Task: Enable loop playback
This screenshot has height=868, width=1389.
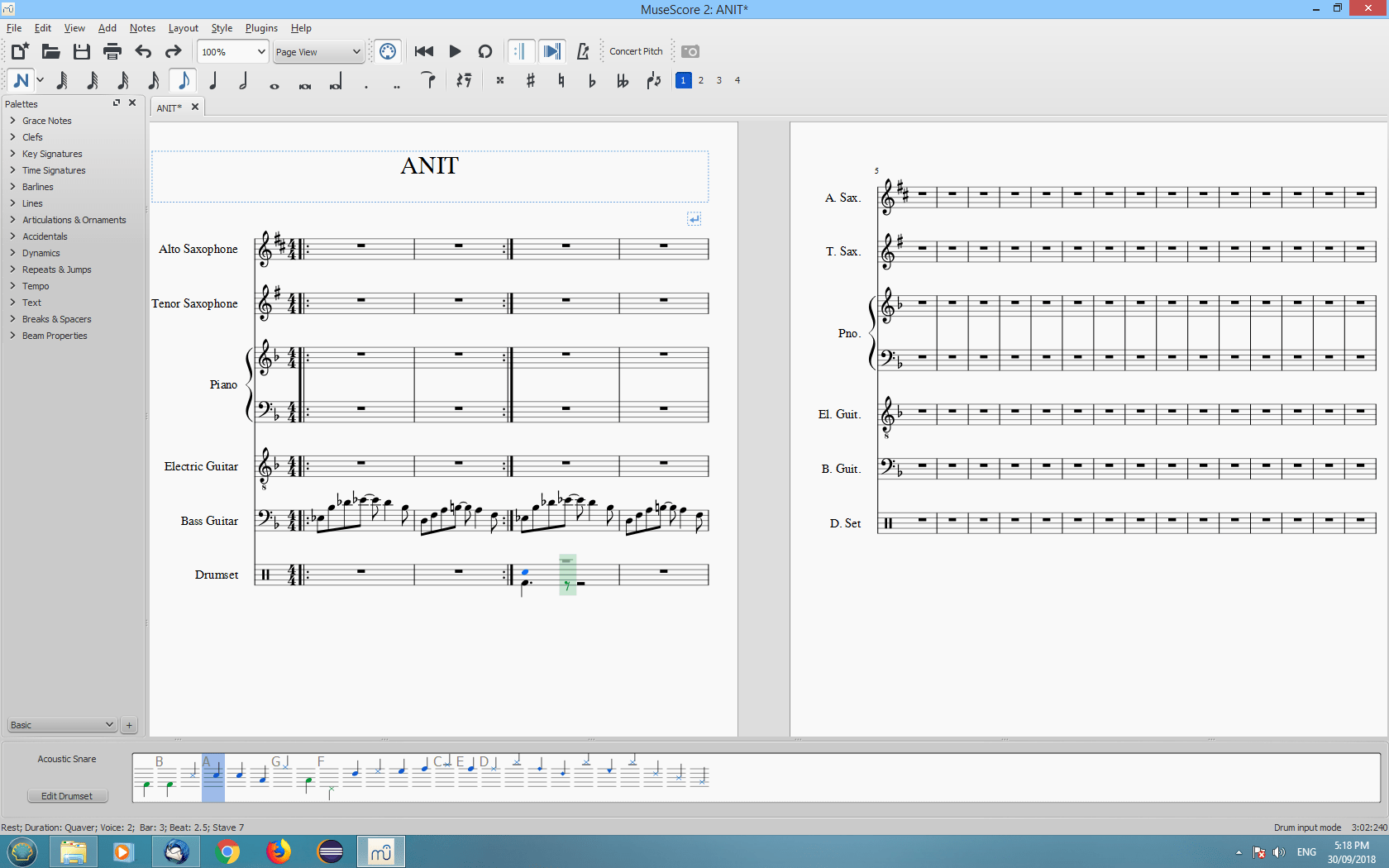Action: (485, 50)
